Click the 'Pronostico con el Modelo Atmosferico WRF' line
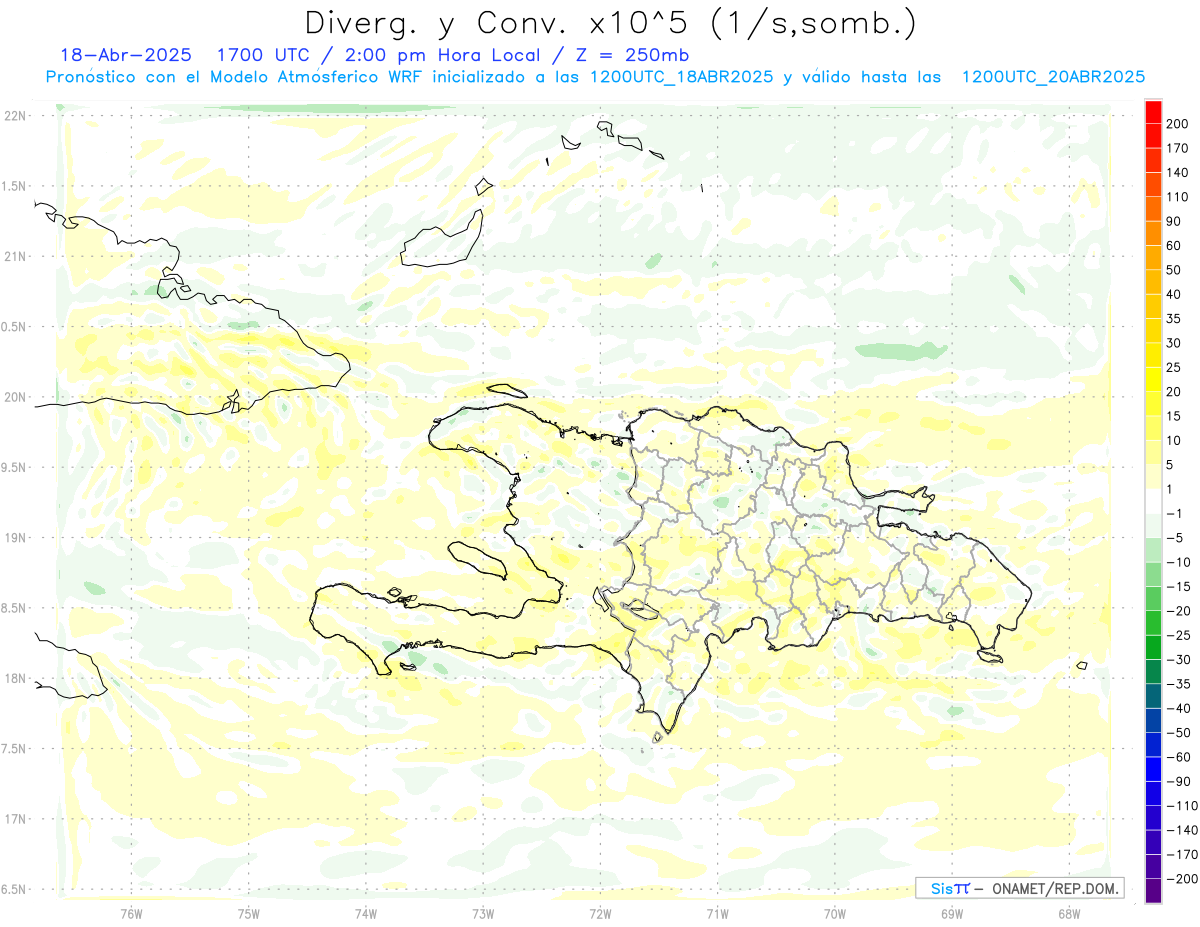Image resolution: width=1200 pixels, height=927 pixels. [x=235, y=77]
